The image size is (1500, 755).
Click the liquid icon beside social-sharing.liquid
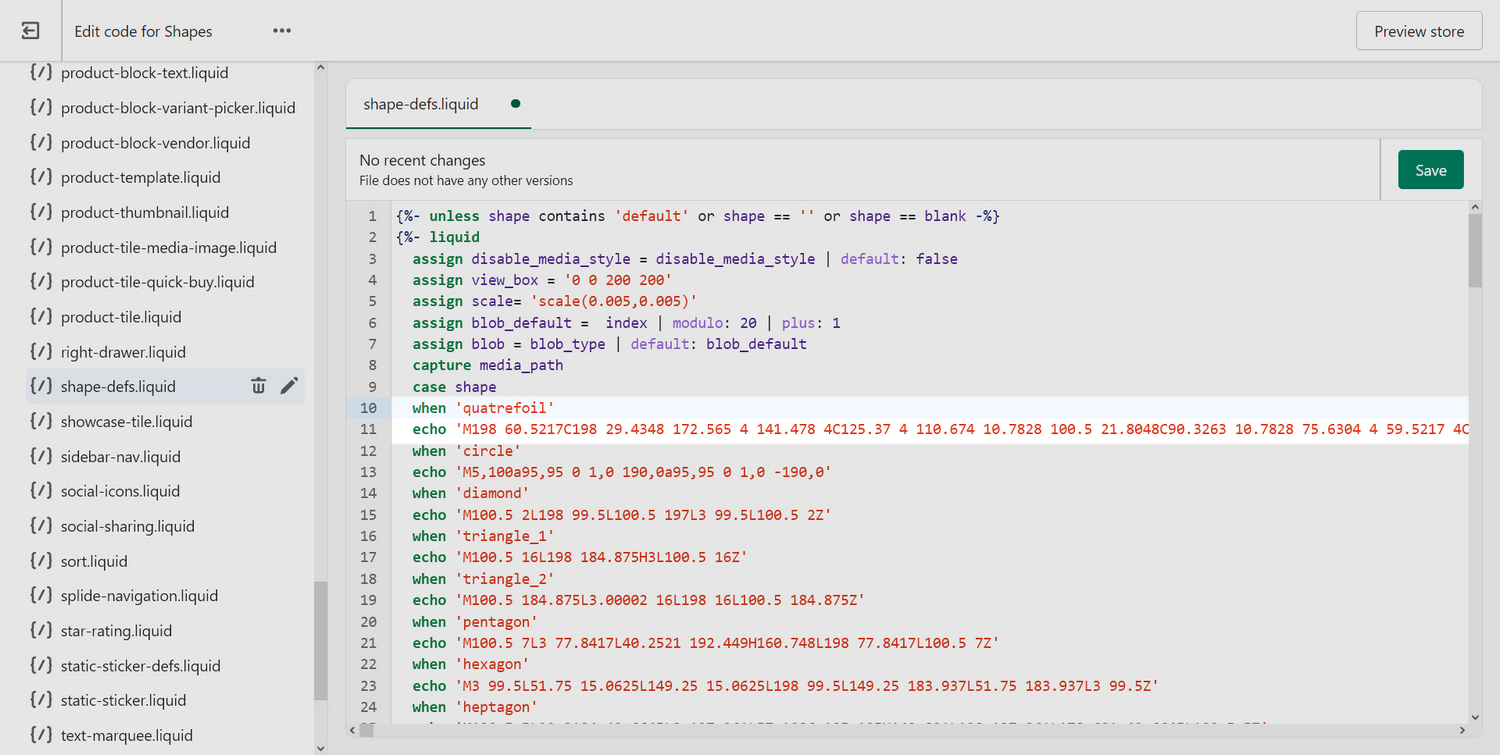(x=41, y=526)
